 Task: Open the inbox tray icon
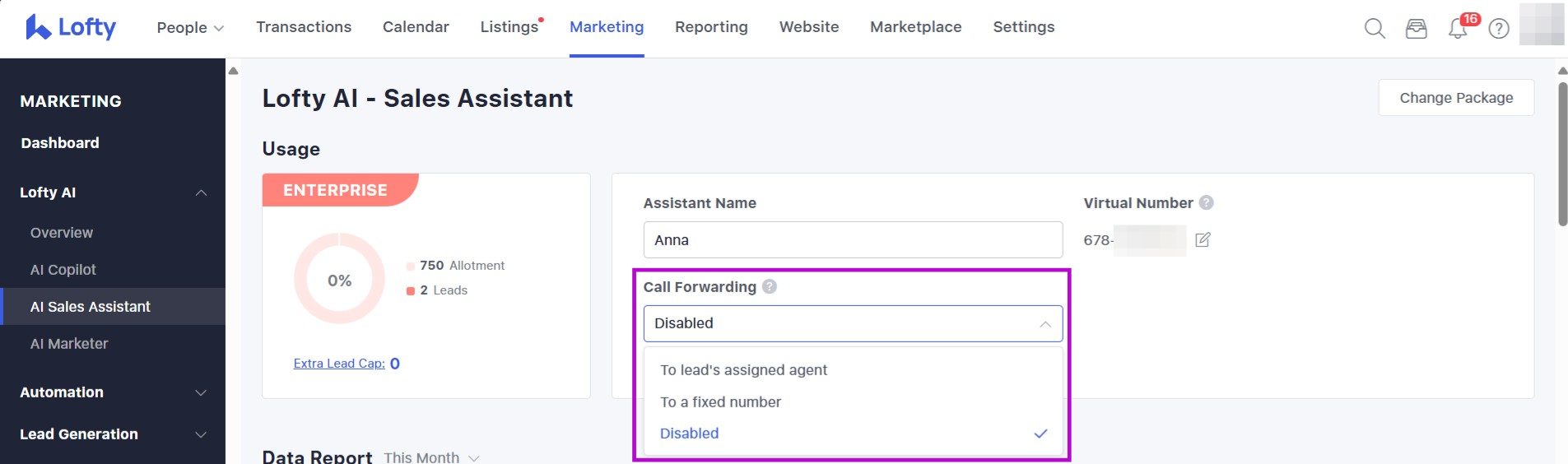click(1416, 29)
